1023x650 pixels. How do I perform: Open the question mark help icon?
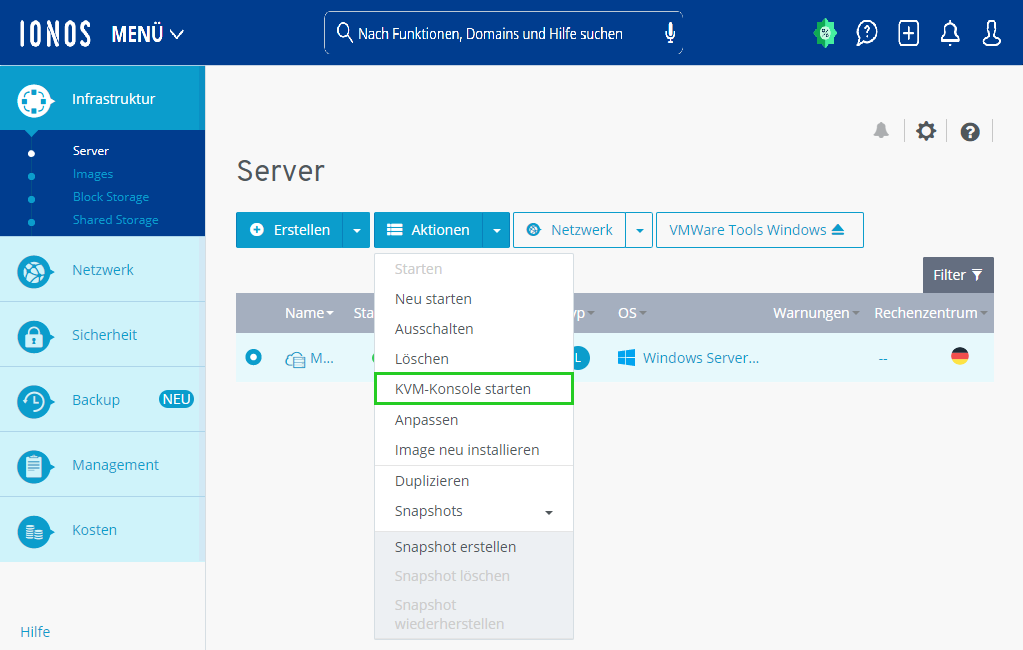click(970, 132)
